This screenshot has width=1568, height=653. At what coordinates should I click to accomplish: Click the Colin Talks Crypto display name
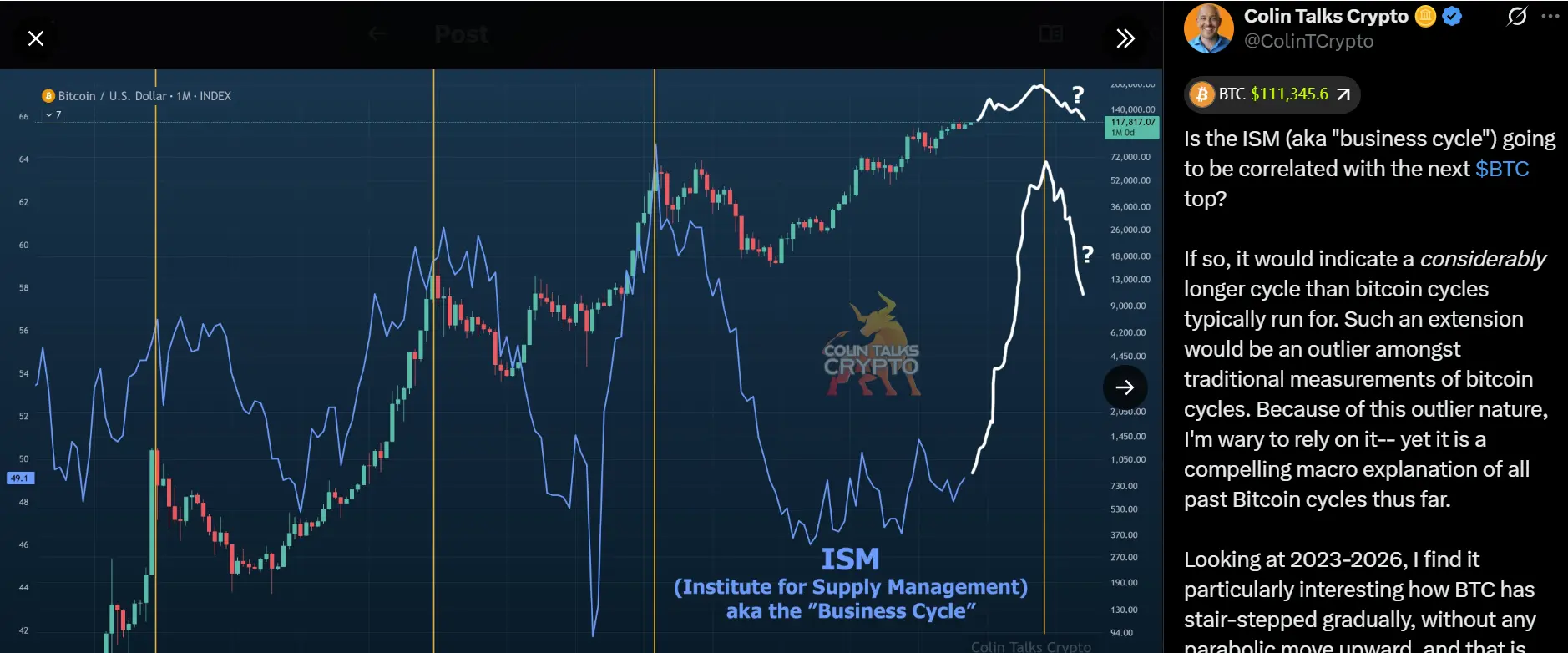click(x=1326, y=16)
